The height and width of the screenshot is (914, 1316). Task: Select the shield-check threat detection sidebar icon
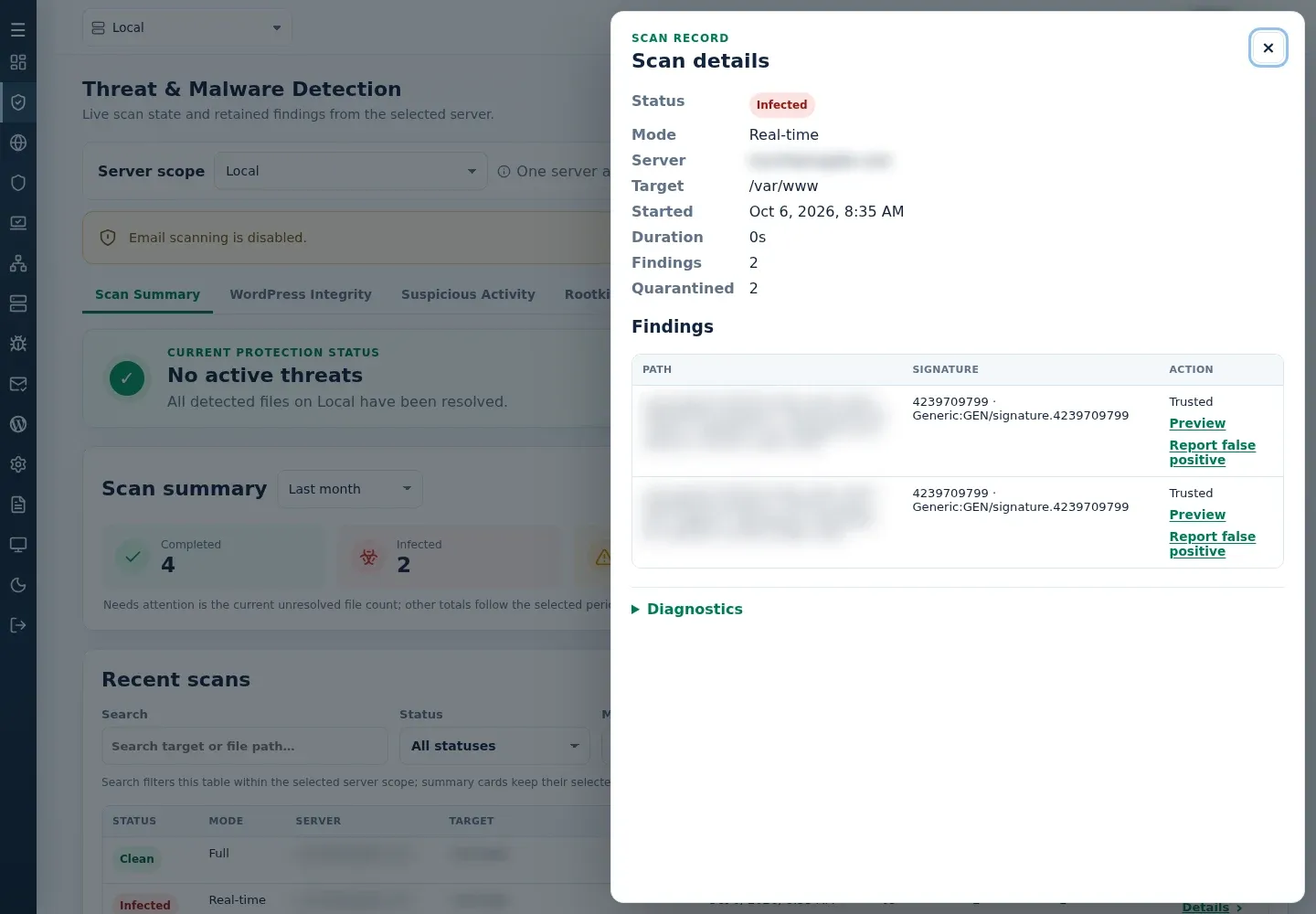coord(18,102)
